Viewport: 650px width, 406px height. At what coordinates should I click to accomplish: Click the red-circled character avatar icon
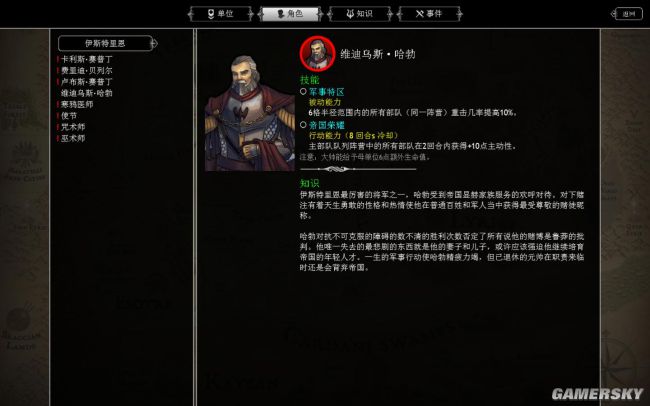[x=318, y=54]
